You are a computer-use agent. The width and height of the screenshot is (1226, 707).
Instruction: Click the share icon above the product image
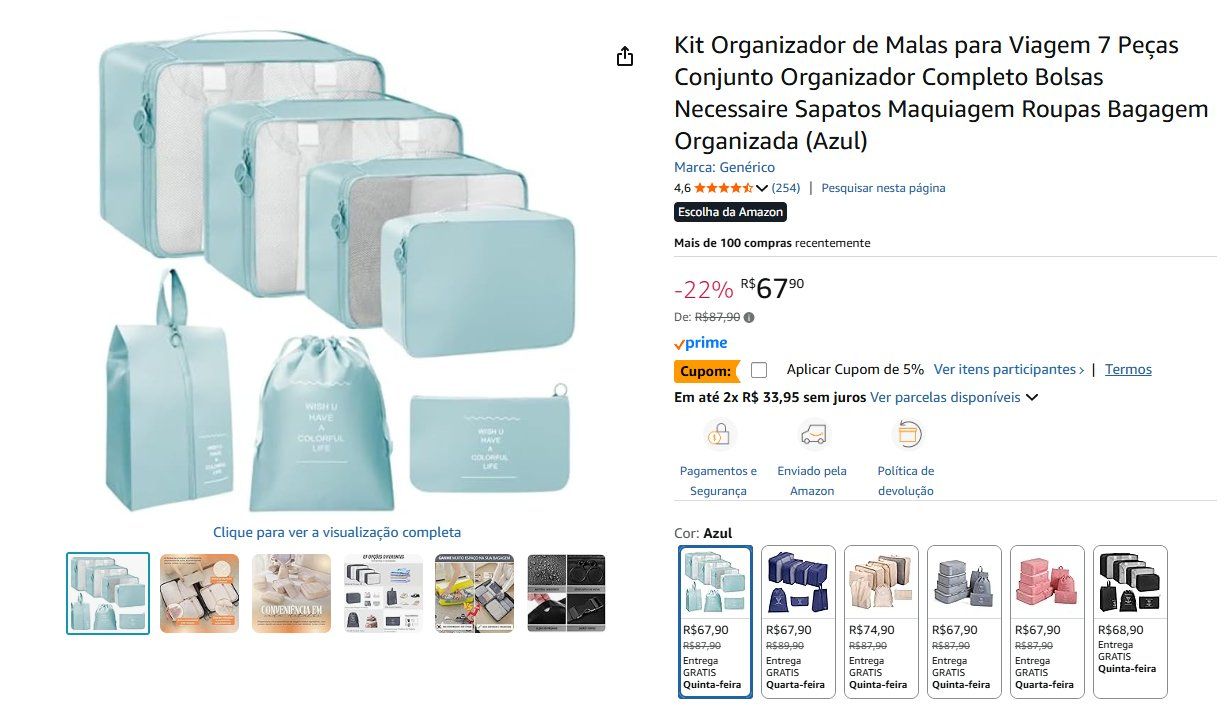tap(625, 56)
